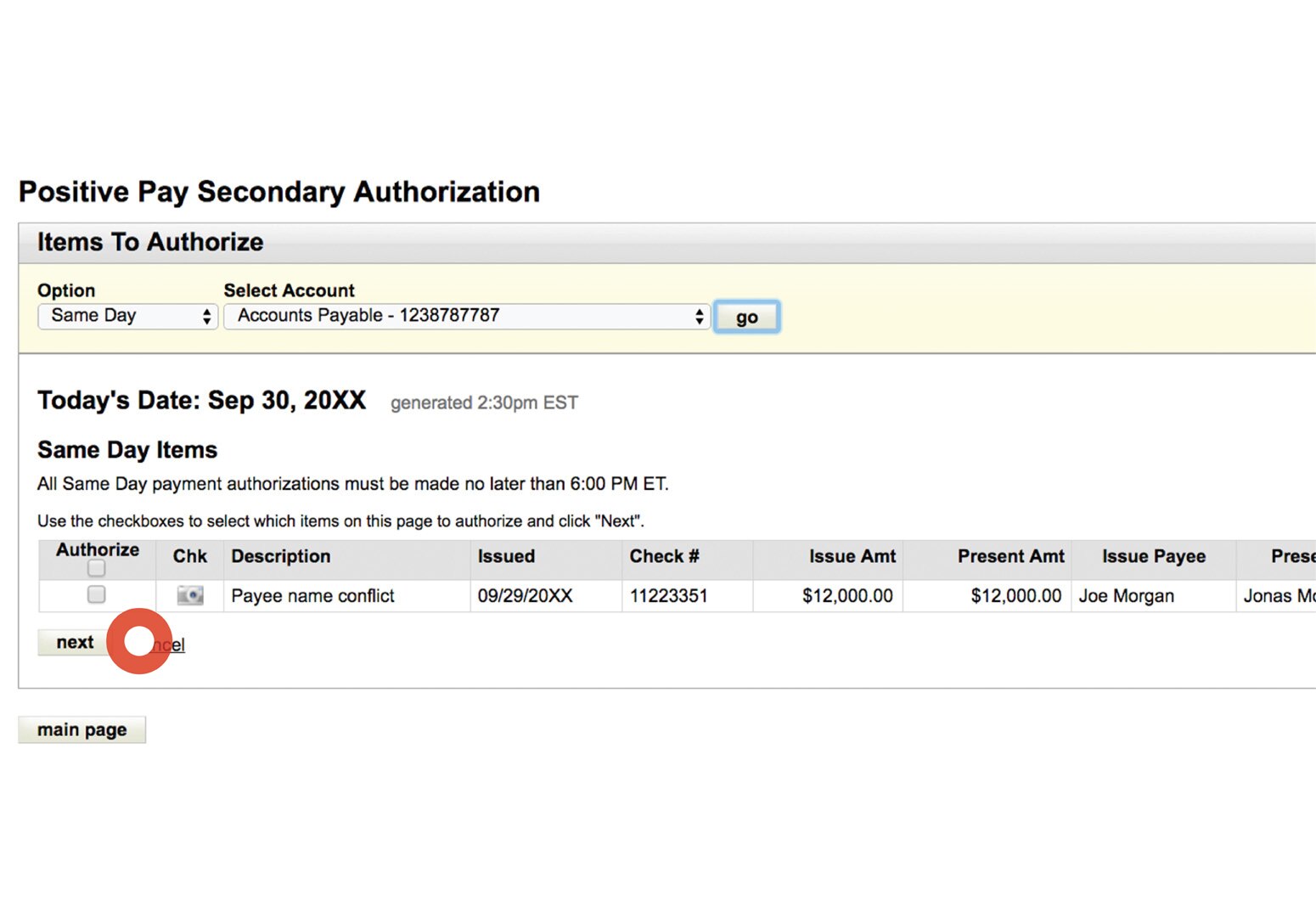
Task: Click the Issued column header
Action: coord(506,557)
